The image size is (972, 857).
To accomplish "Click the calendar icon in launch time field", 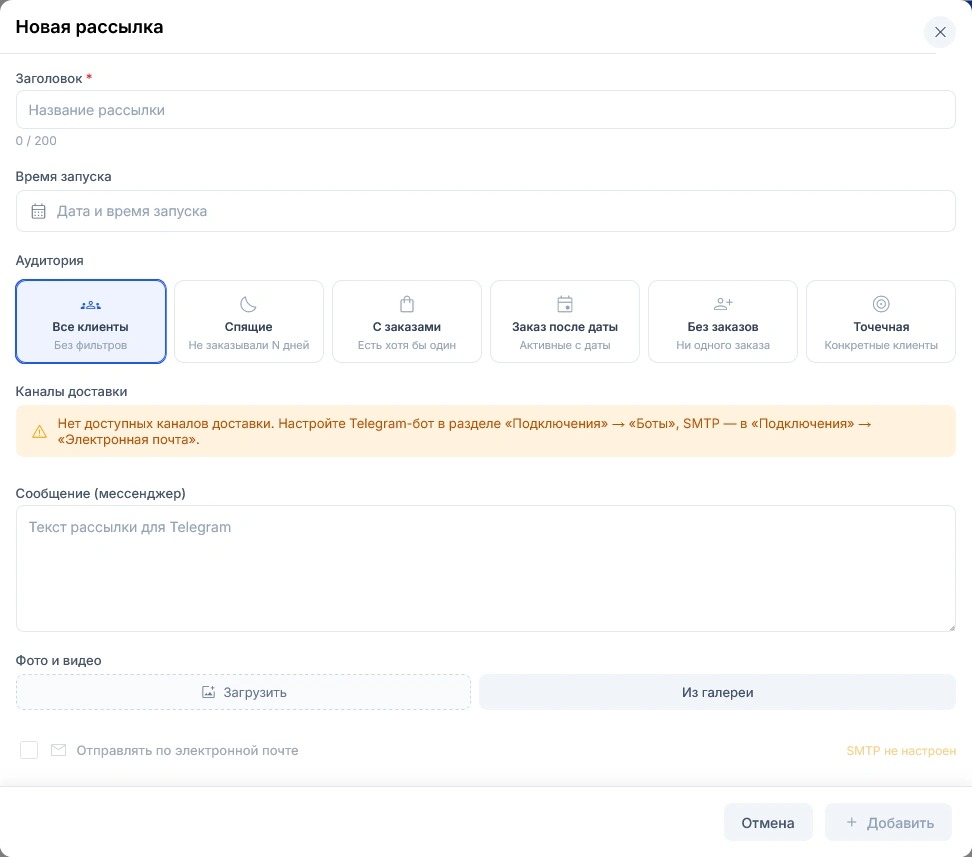I will click(x=38, y=211).
